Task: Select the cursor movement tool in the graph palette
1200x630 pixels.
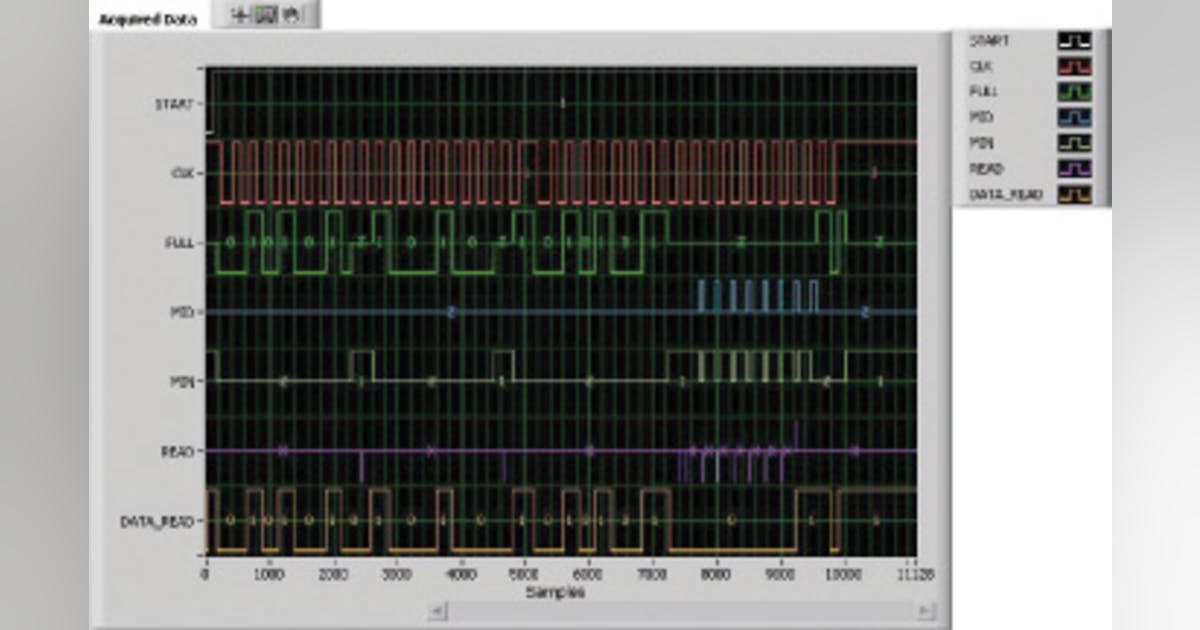Action: point(238,14)
